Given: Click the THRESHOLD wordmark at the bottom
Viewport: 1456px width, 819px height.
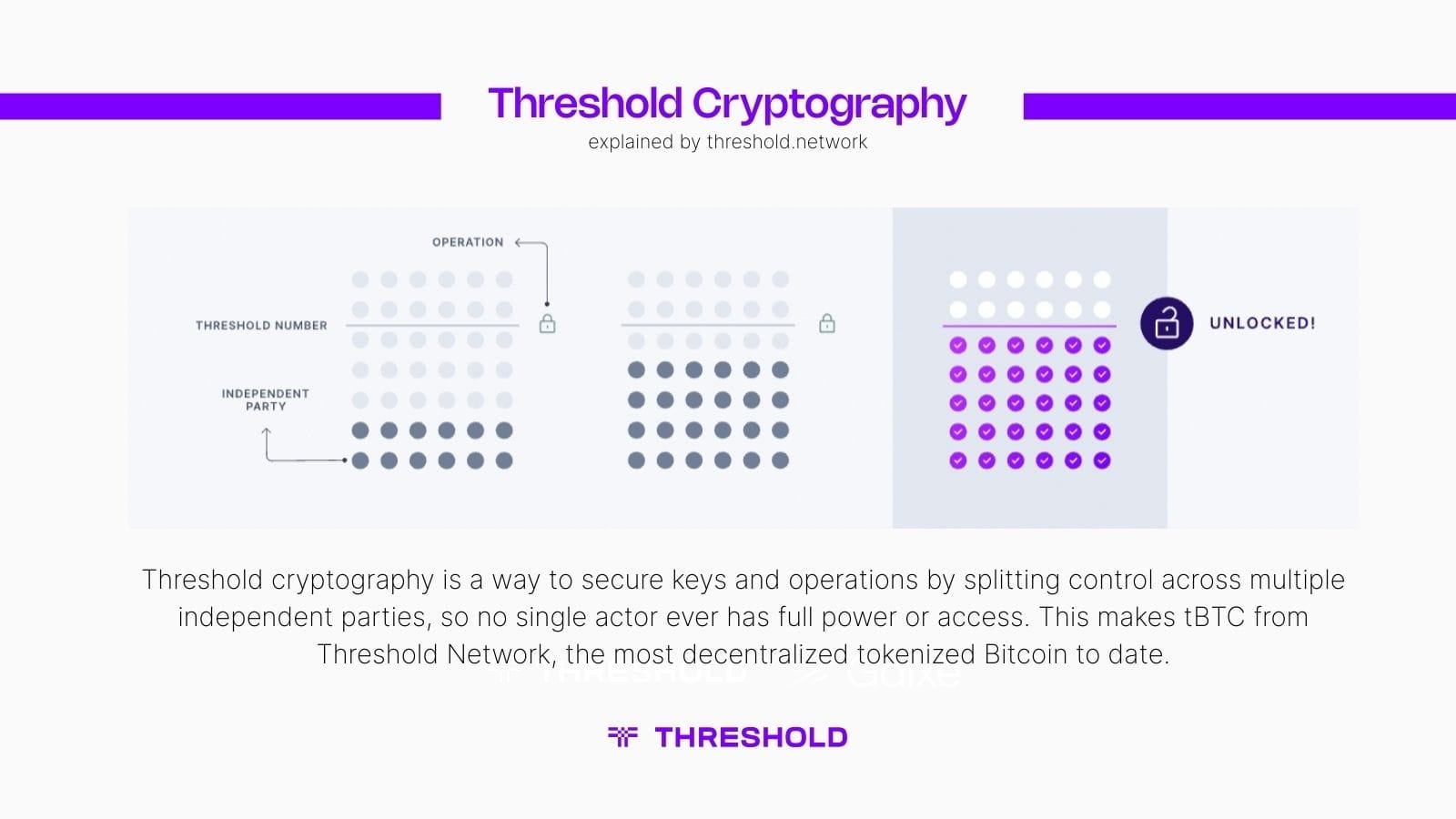Looking at the screenshot, I should click(x=751, y=737).
